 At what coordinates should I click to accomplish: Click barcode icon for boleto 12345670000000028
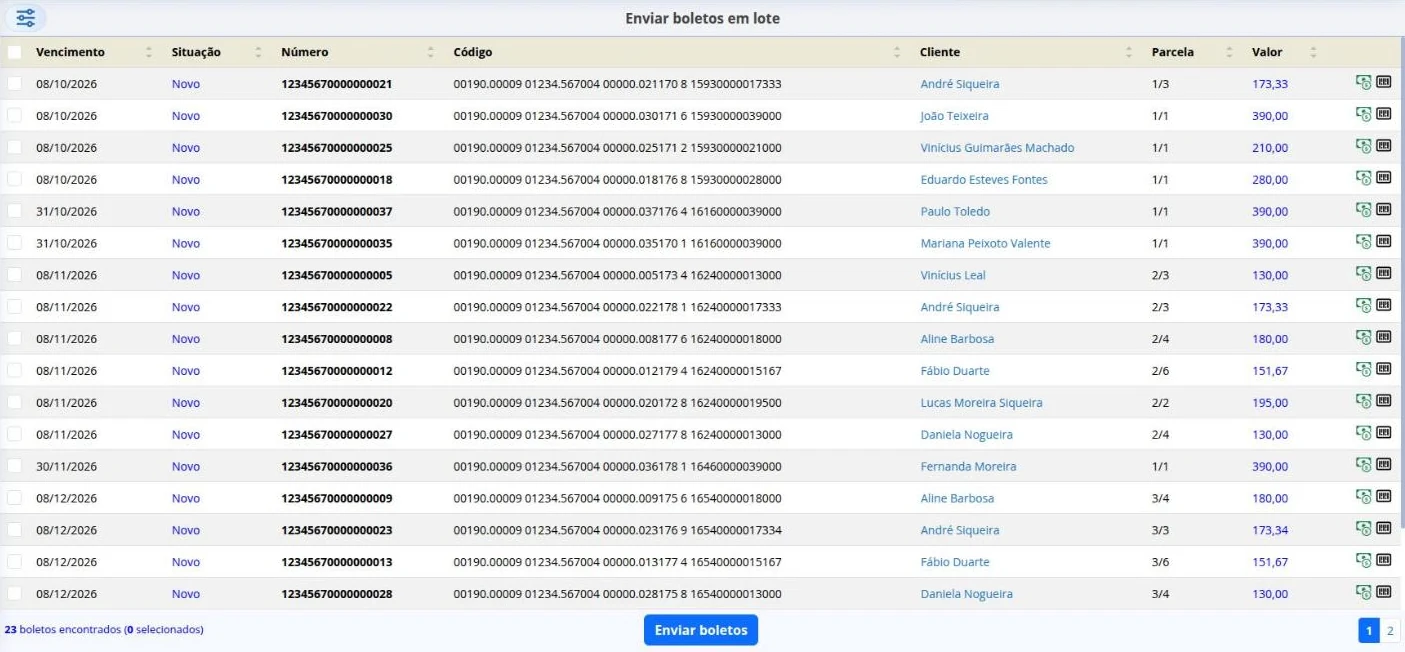pyautogui.click(x=1384, y=592)
